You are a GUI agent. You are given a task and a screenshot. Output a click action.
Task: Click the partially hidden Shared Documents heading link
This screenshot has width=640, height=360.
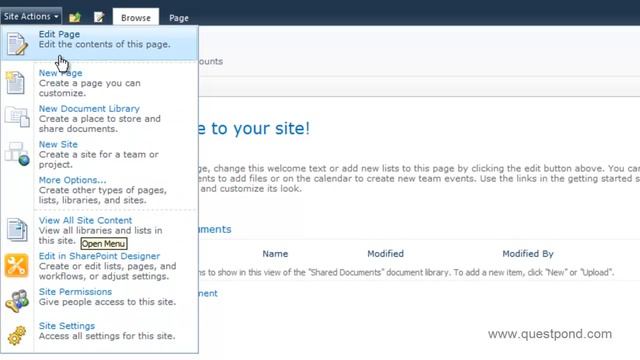(x=215, y=229)
